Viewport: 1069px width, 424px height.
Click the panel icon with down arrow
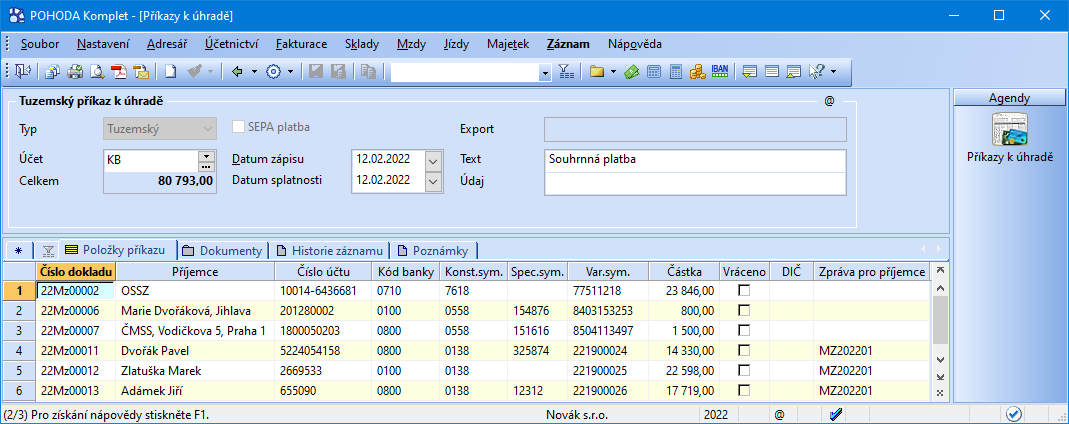click(x=750, y=72)
